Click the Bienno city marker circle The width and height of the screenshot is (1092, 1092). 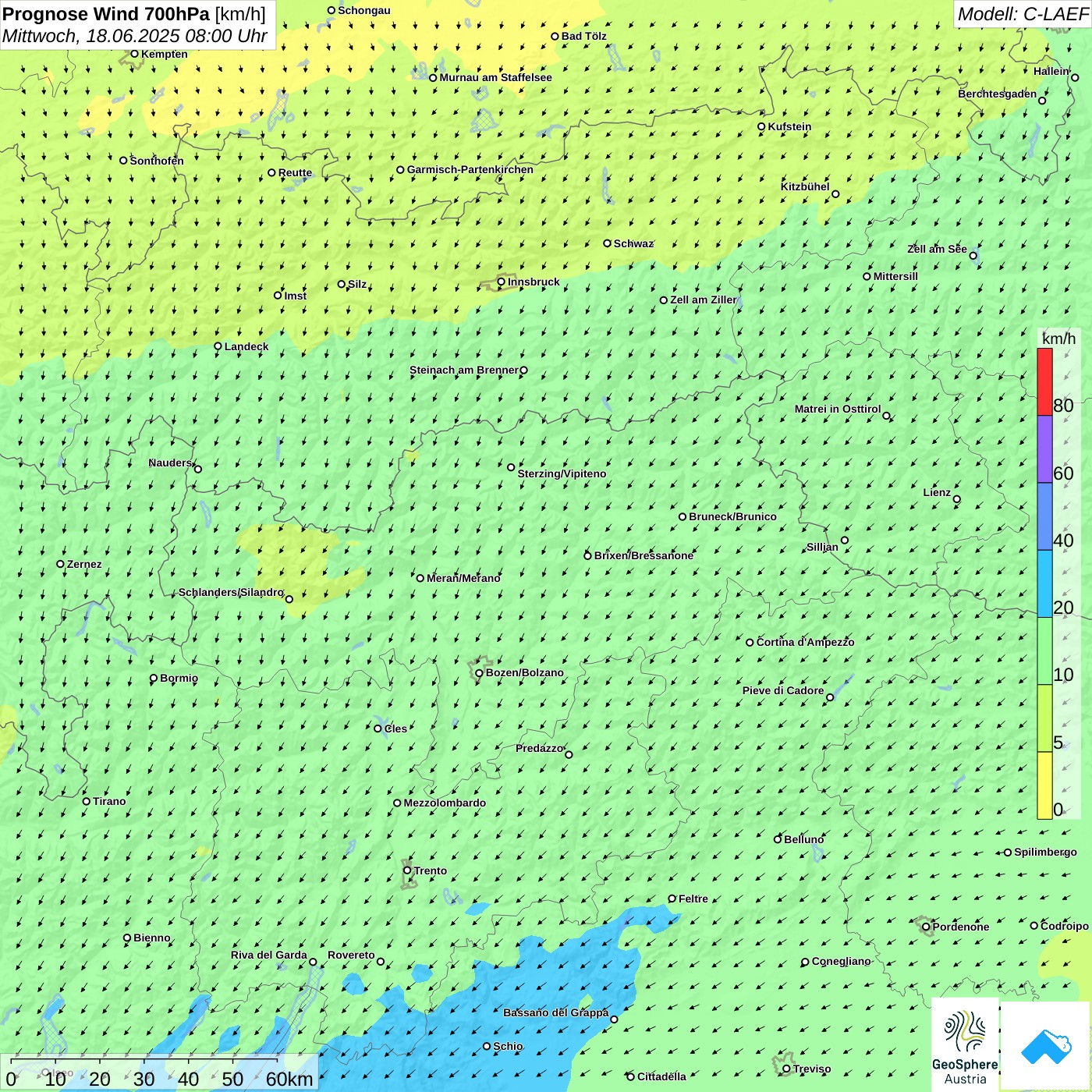coord(127,938)
